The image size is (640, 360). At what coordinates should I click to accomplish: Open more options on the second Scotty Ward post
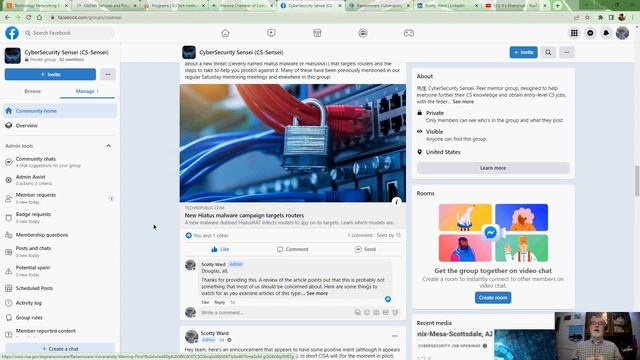[395, 336]
